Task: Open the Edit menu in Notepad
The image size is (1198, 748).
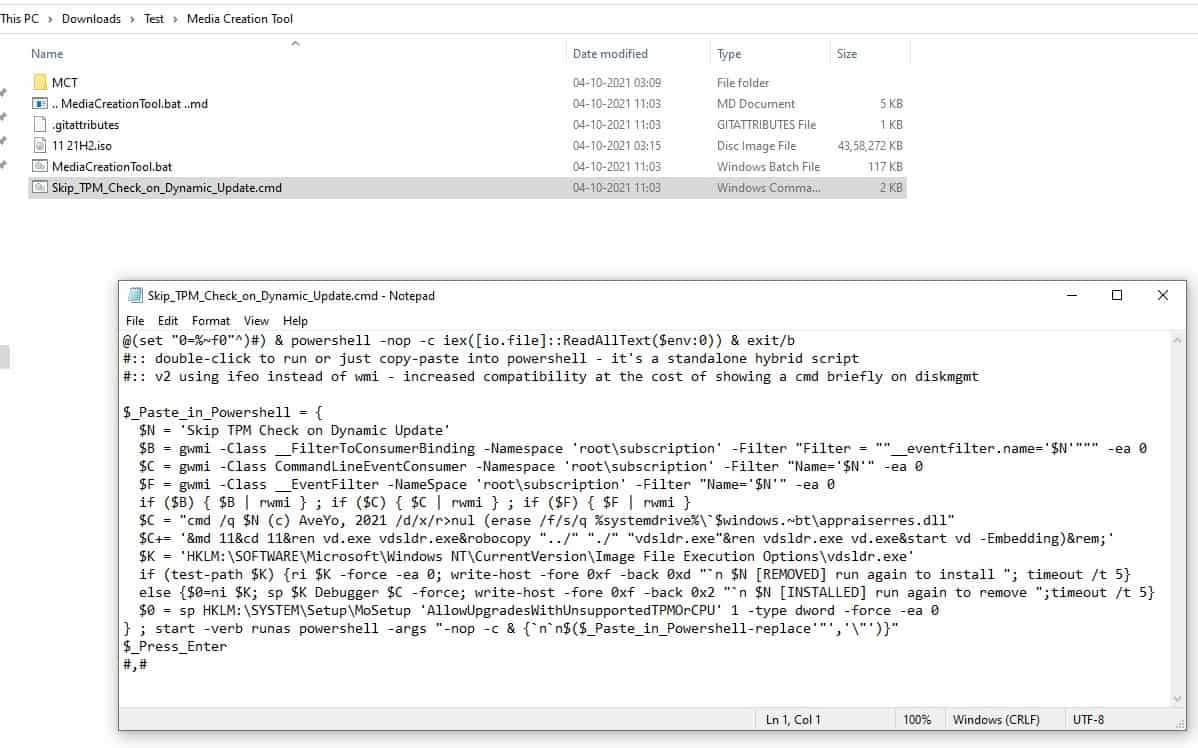Action: tap(167, 321)
